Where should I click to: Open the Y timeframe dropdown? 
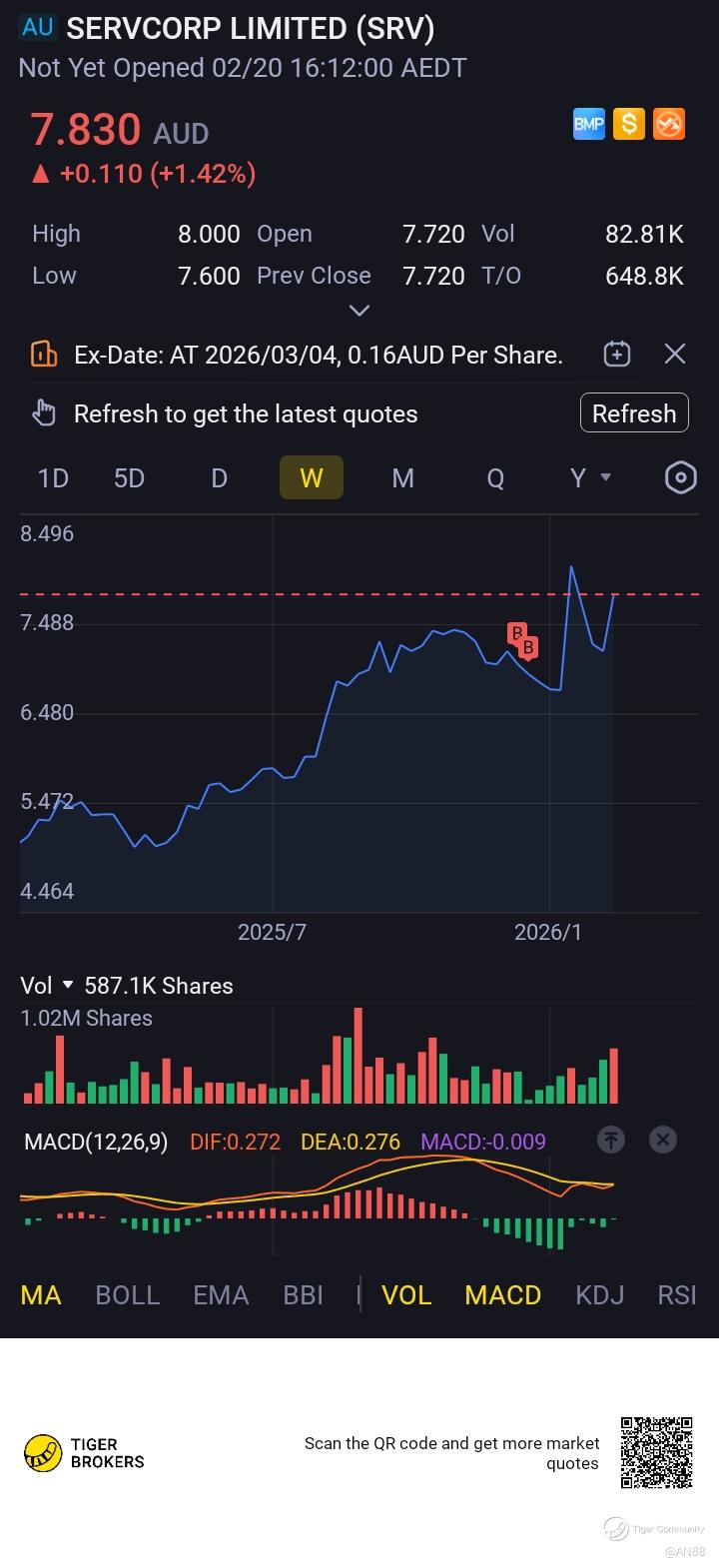[x=590, y=478]
